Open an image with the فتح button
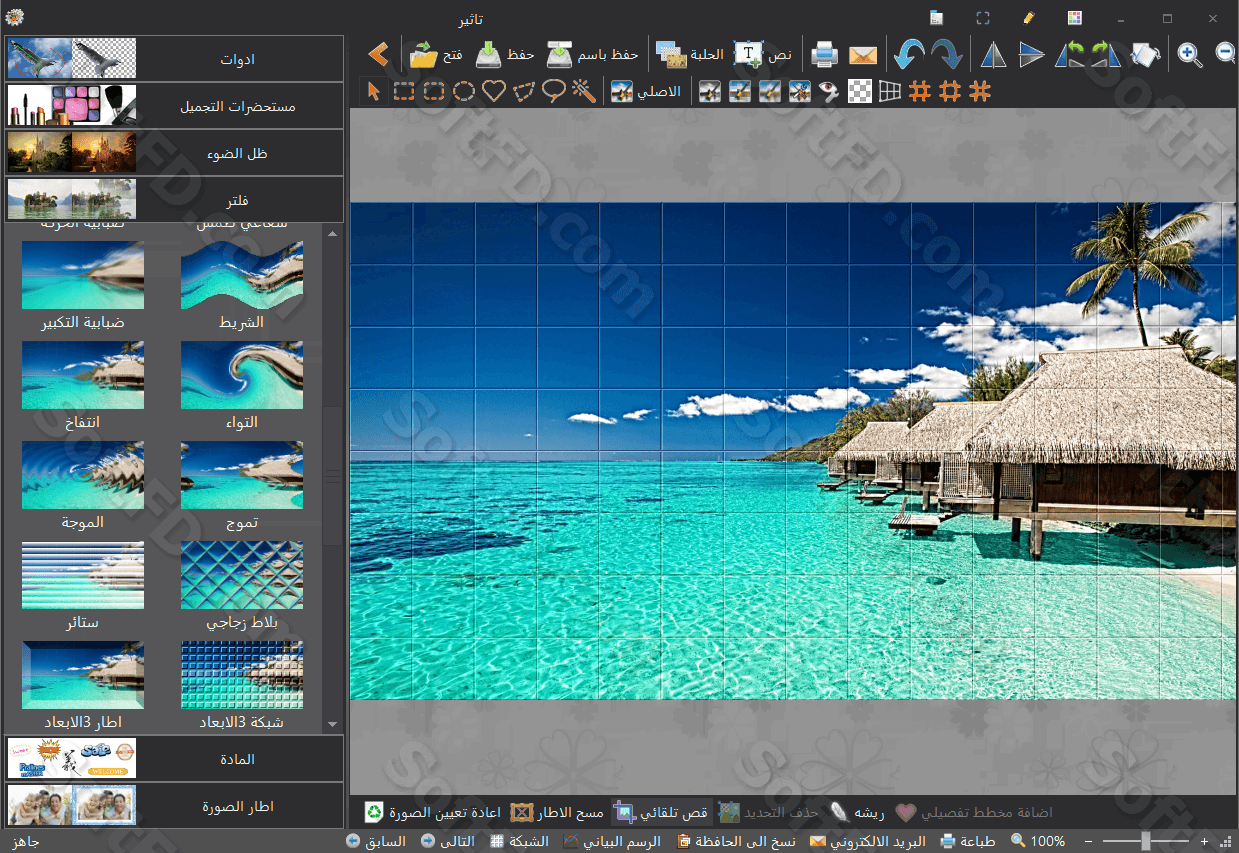 pos(436,54)
